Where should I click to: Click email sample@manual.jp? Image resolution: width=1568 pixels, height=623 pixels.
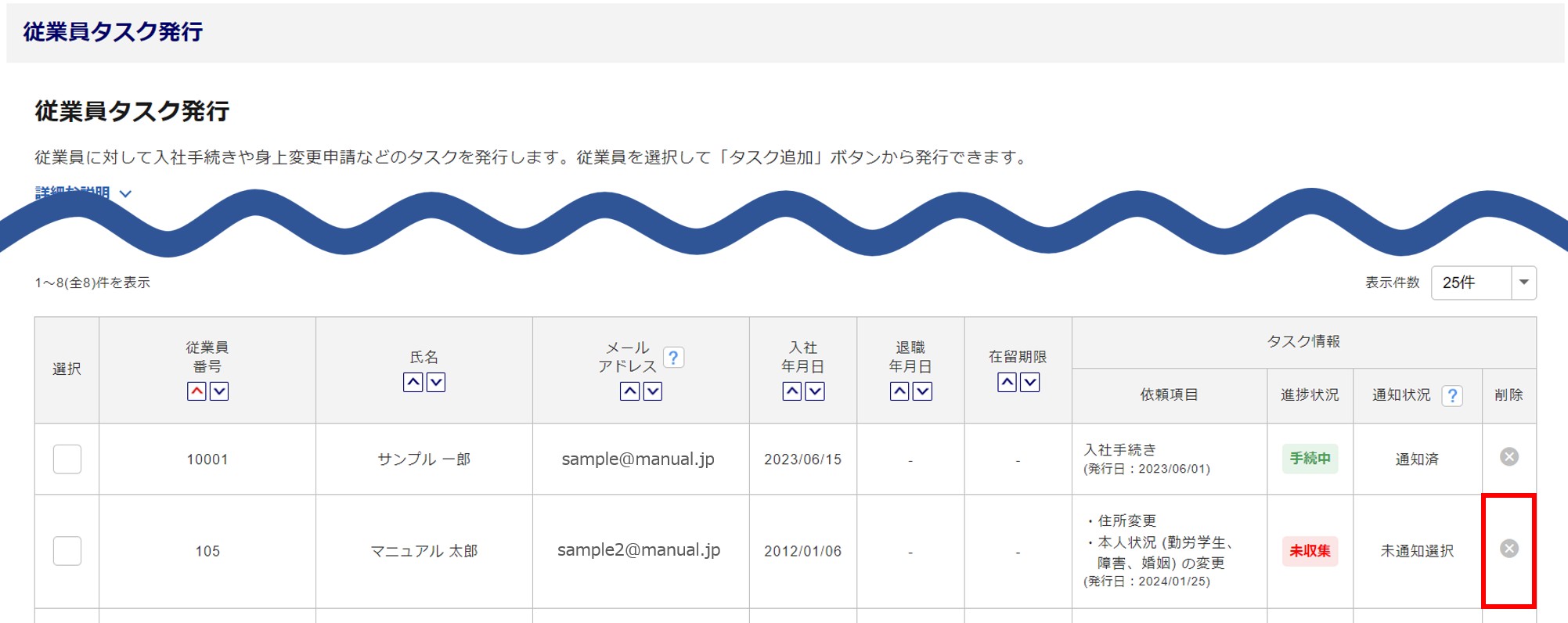coord(638,459)
